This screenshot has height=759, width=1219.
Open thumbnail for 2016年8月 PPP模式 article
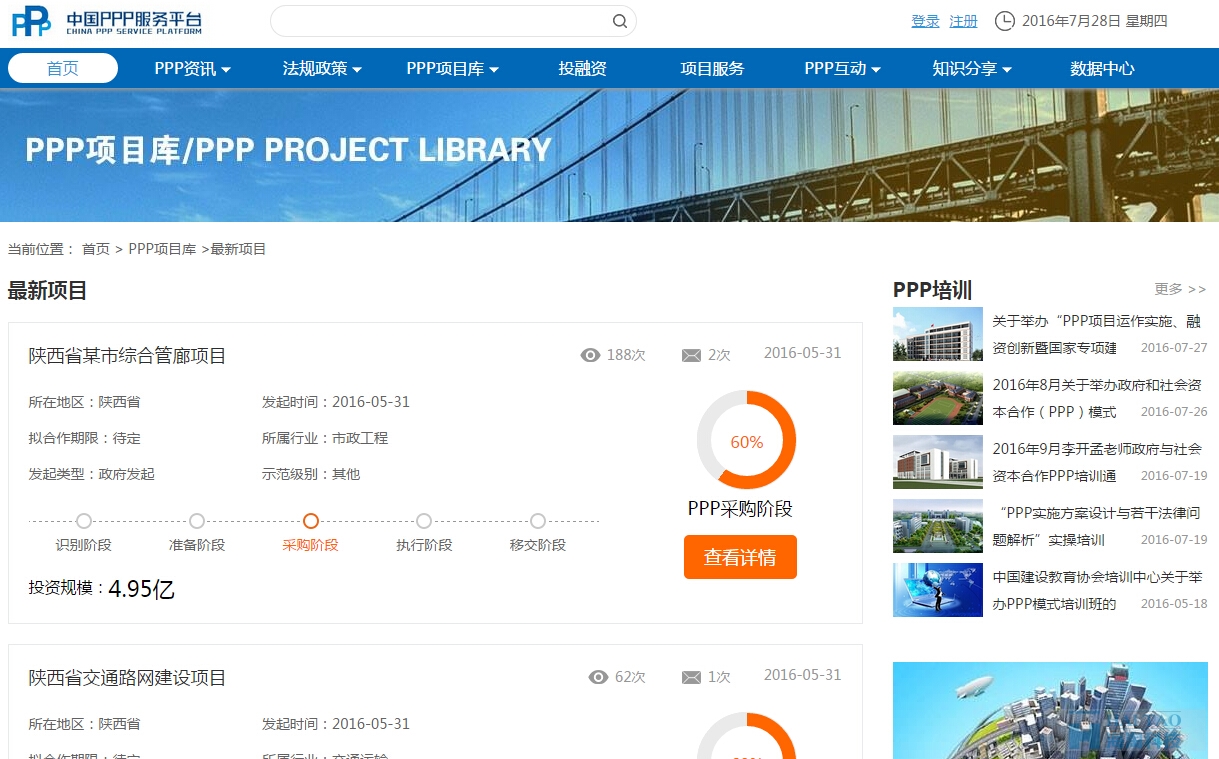[x=938, y=398]
